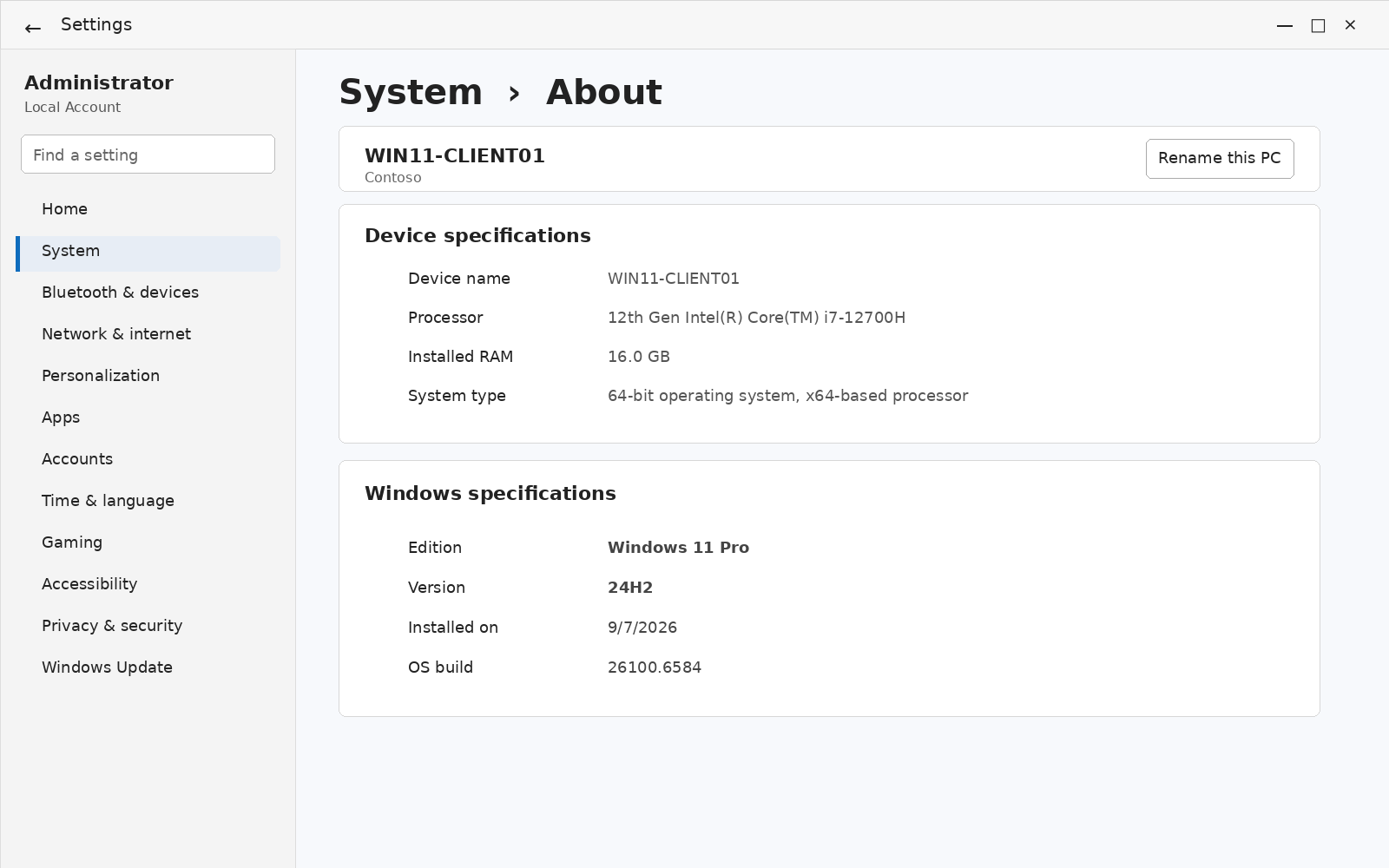Click the Rename this PC button
Screen dimensions: 1389x868
pos(1220,158)
